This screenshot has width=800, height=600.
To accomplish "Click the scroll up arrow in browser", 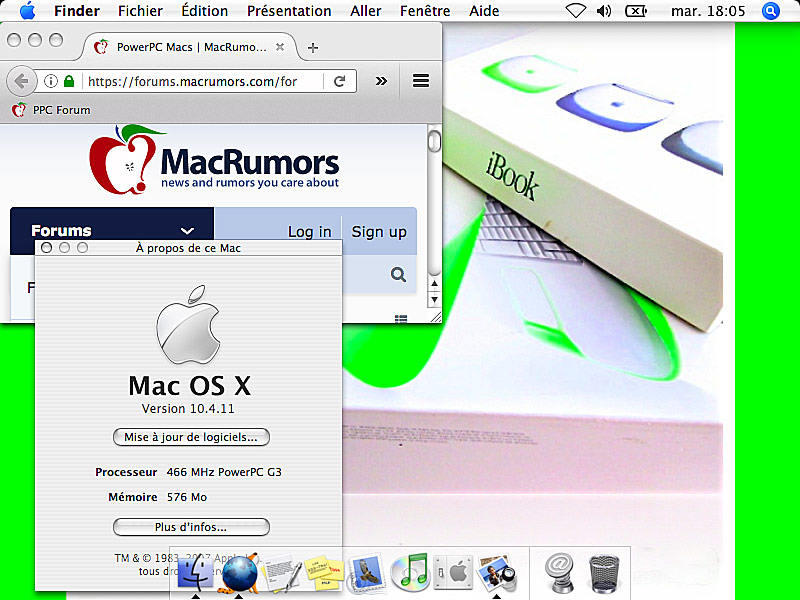I will click(x=434, y=284).
